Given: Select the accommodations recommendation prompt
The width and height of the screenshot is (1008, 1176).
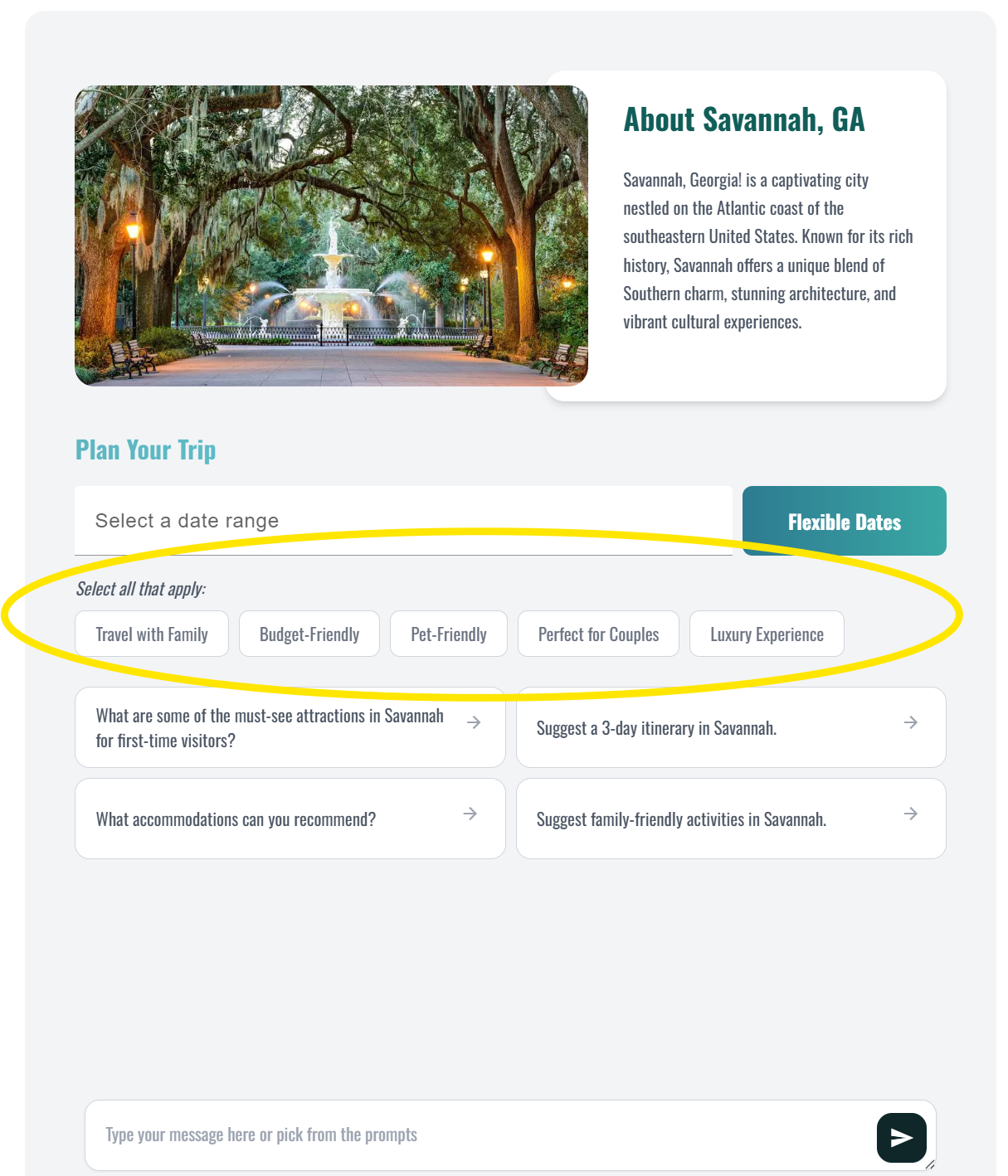Looking at the screenshot, I should 290,819.
